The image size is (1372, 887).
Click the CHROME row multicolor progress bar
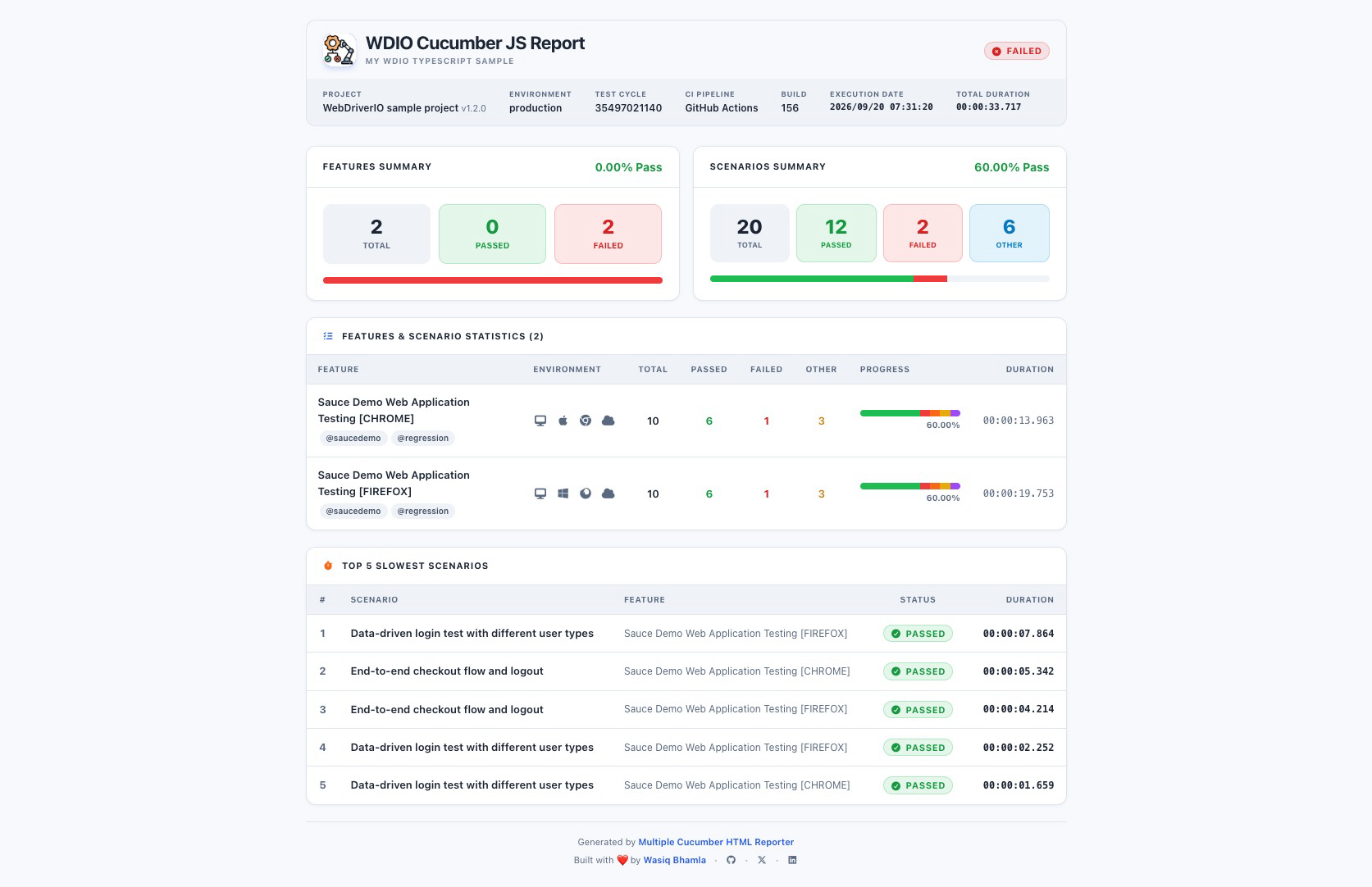pos(910,413)
